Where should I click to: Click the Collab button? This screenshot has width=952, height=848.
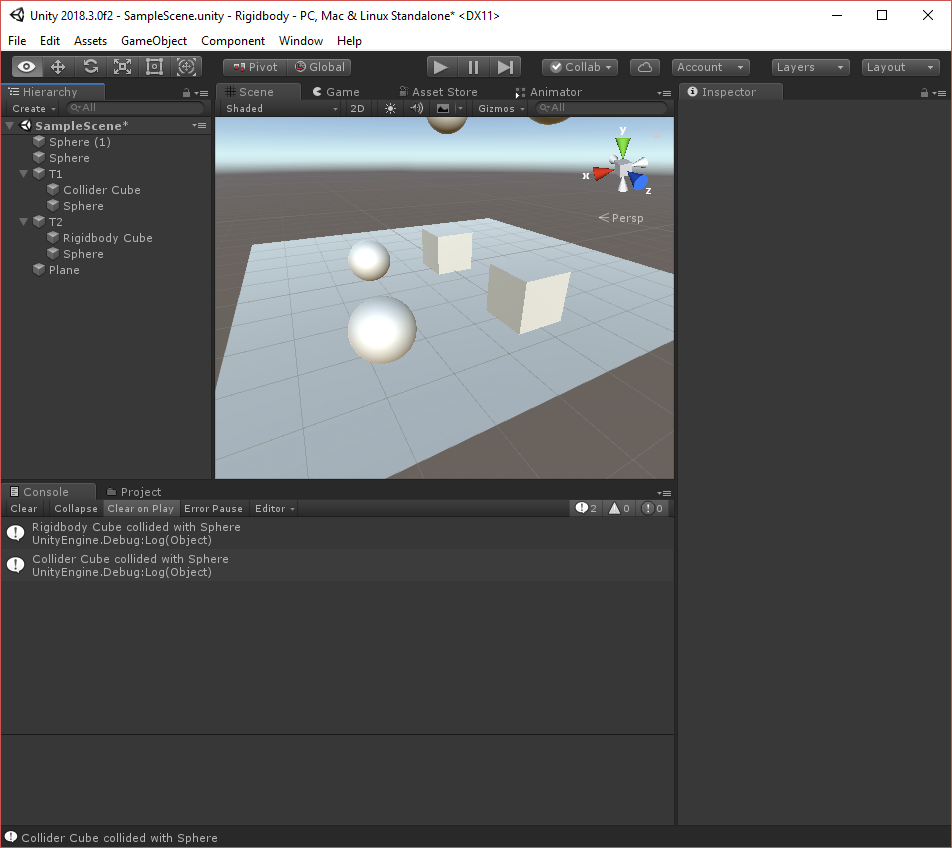(x=579, y=66)
